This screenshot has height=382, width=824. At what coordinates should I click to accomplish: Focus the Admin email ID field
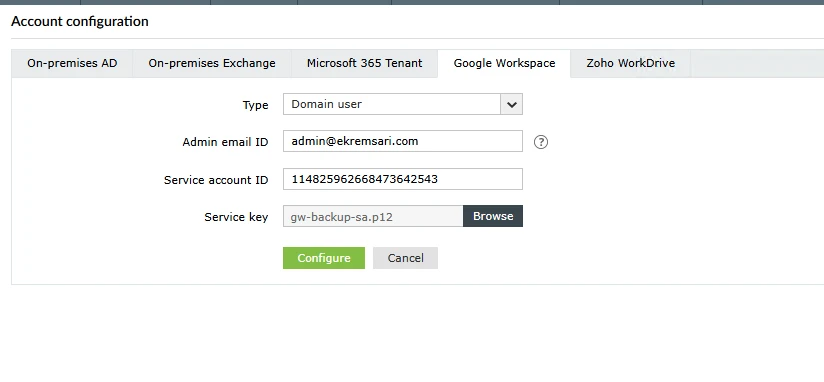click(403, 141)
